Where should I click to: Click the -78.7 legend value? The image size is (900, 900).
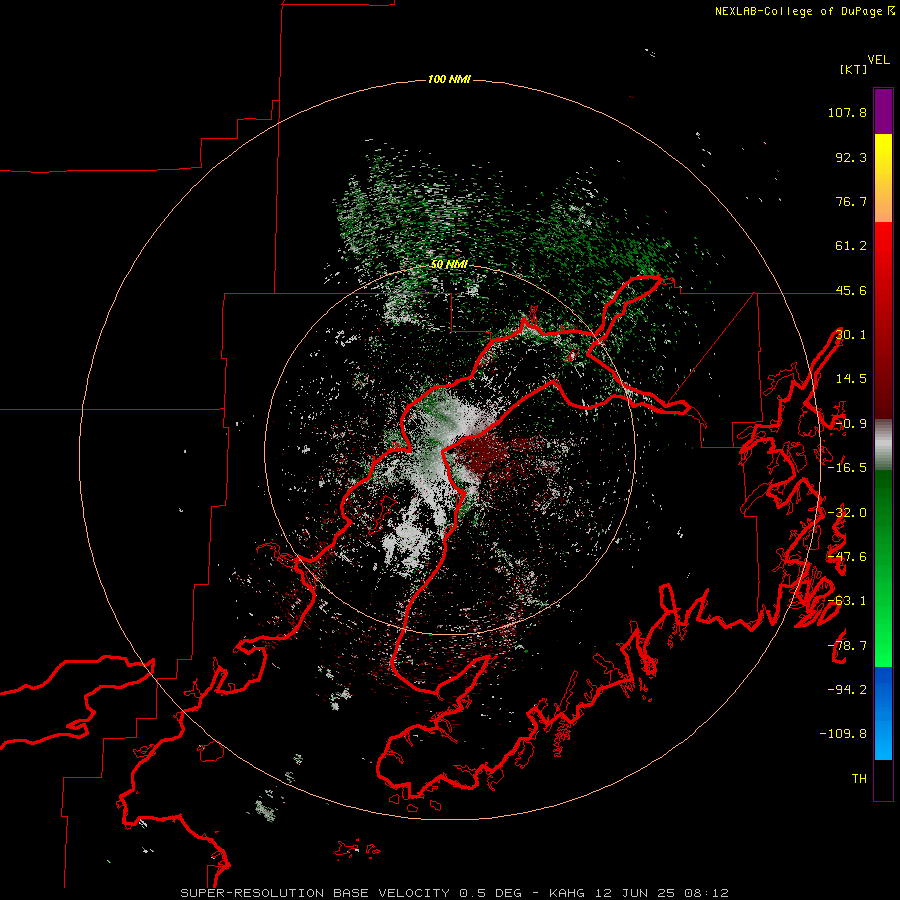pos(847,646)
